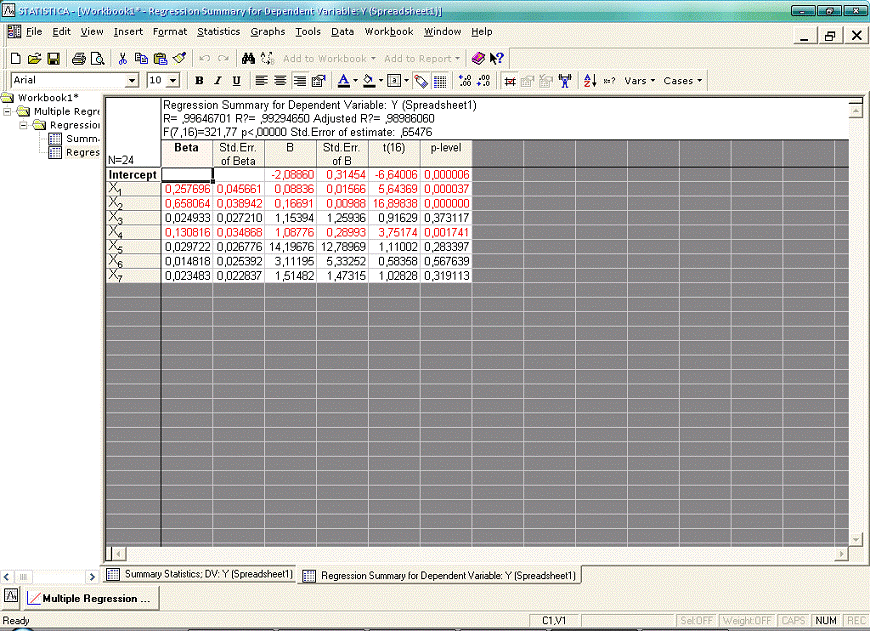870x631 pixels.
Task: Open STATISTICA Help book icon
Action: coord(478,59)
